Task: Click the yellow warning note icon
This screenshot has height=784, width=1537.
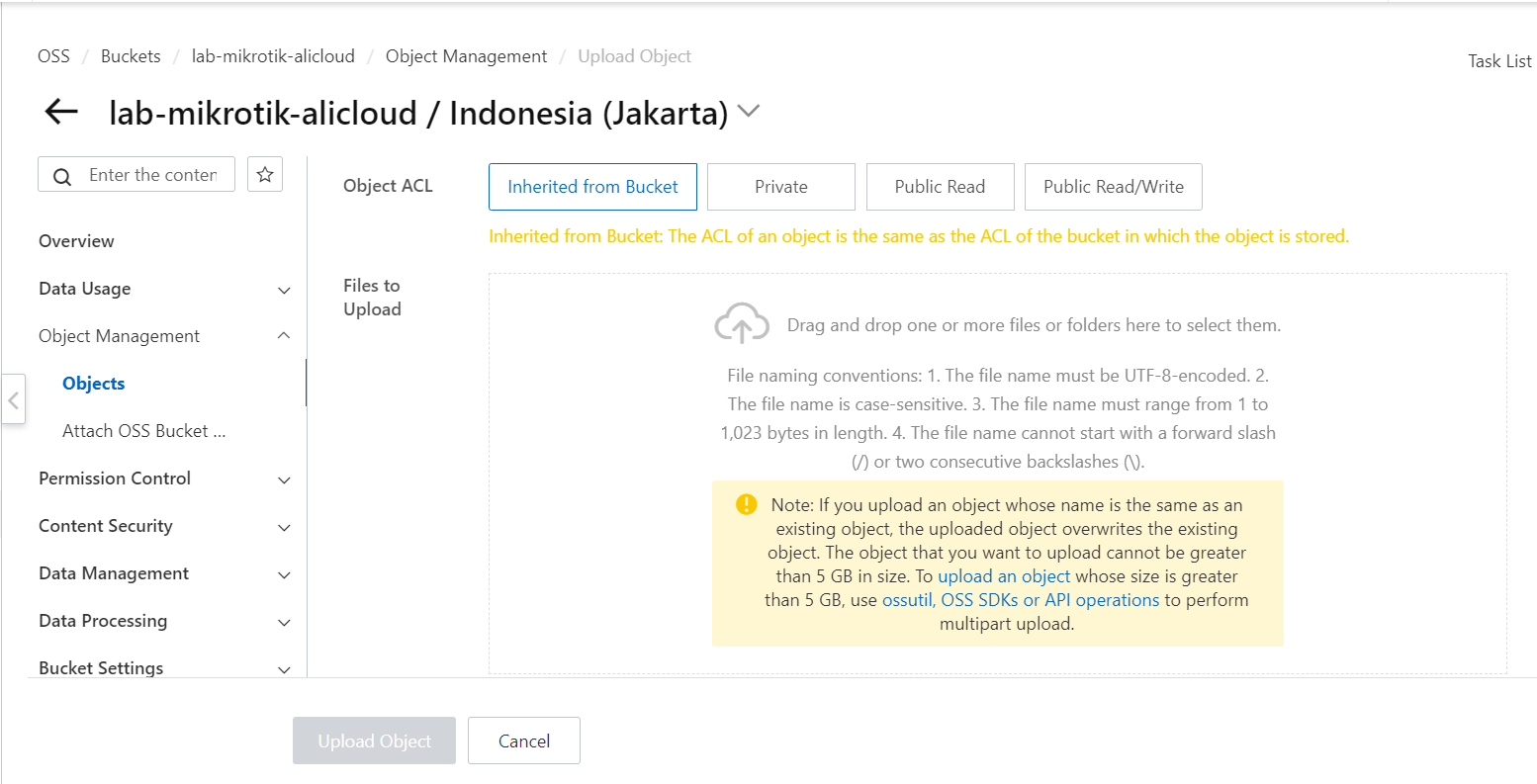Action: tap(747, 505)
